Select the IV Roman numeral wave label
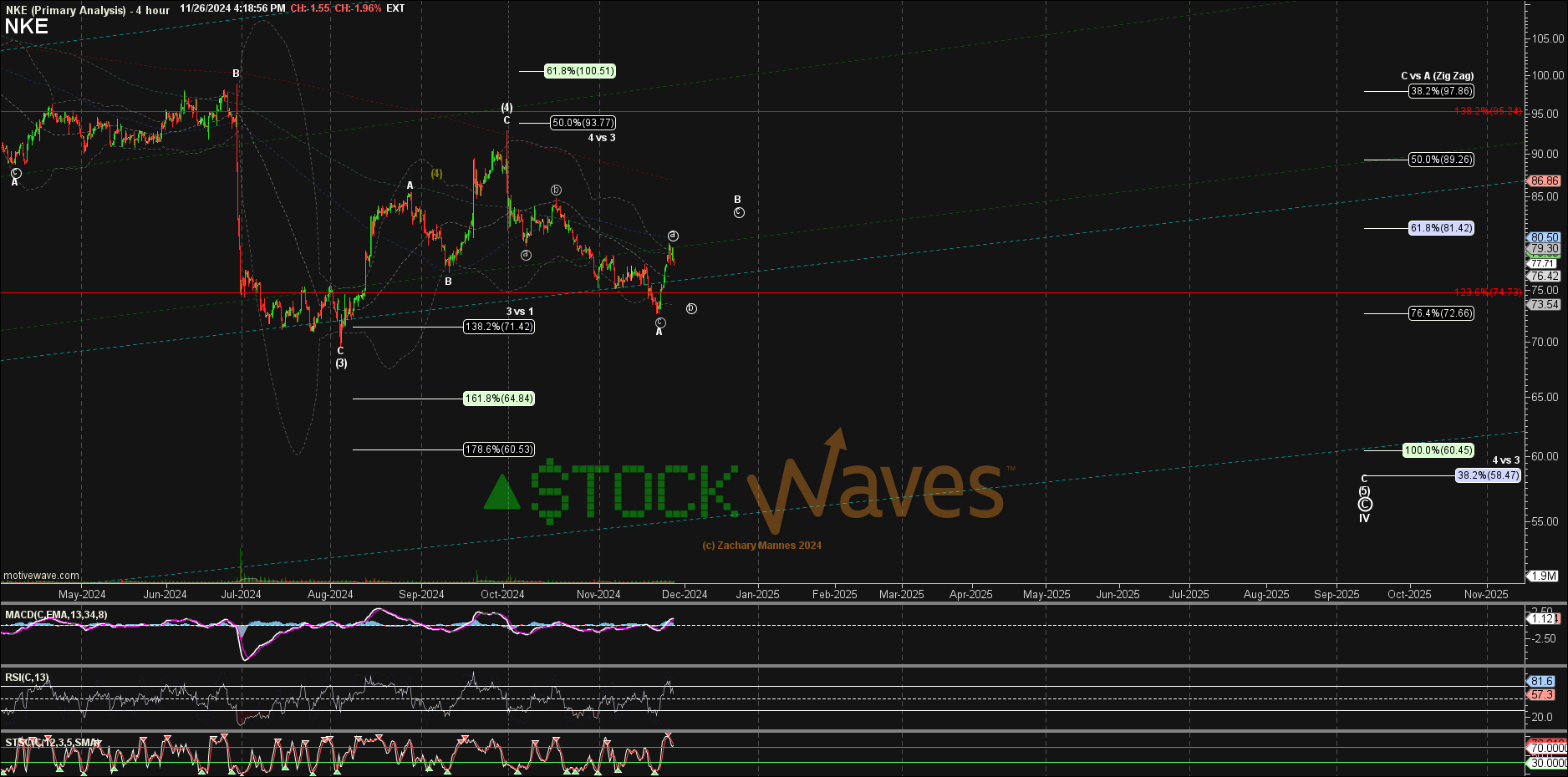 click(1364, 519)
